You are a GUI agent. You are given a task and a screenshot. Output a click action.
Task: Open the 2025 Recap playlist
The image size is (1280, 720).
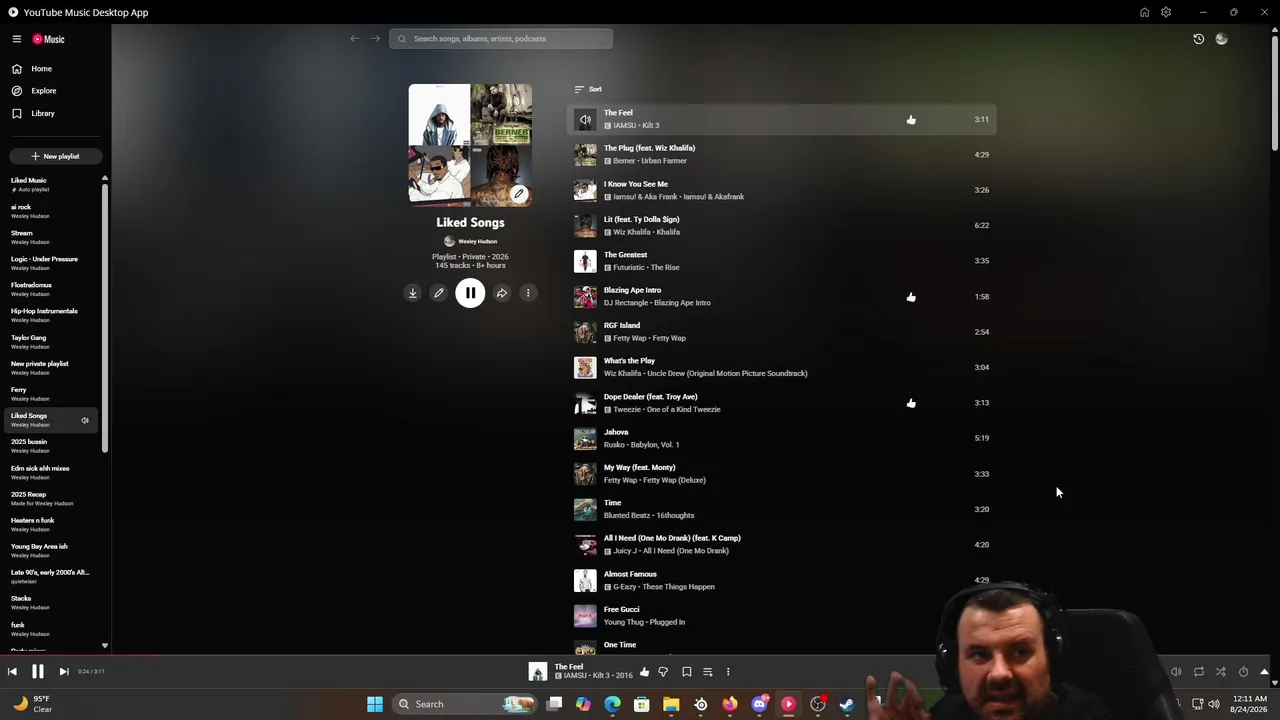click(50, 498)
